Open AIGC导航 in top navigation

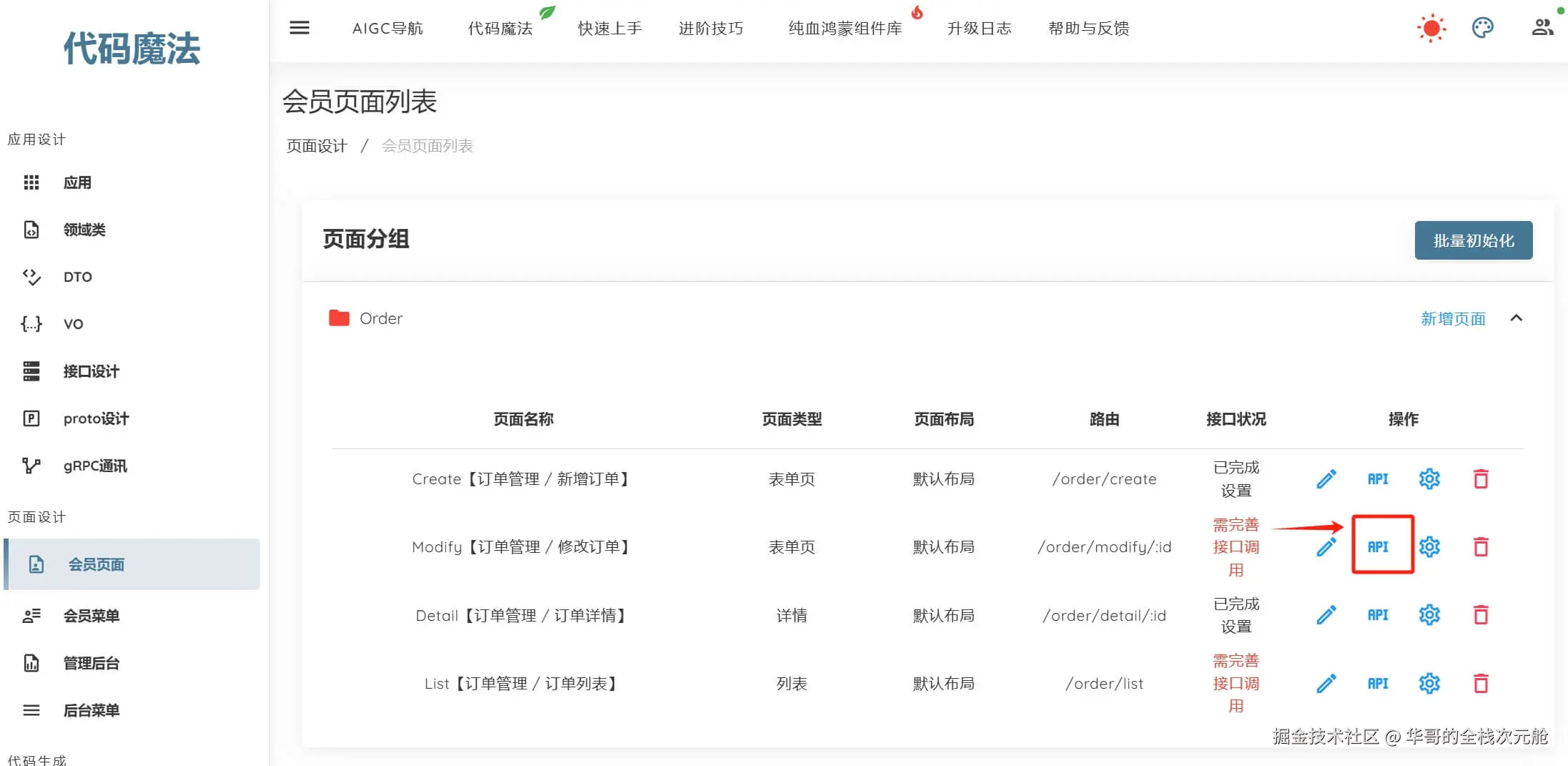388,29
